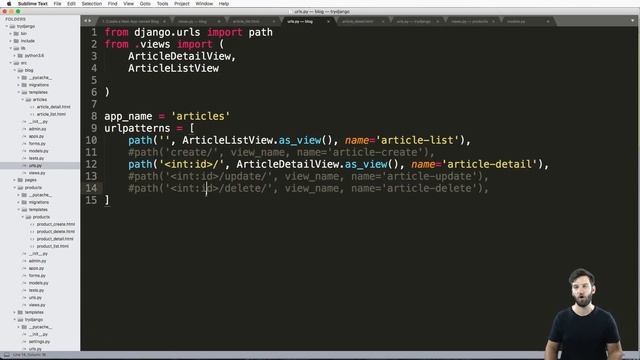Open the Apple menu
Image resolution: width=640 pixels, height=360 pixels.
[x=9, y=4]
